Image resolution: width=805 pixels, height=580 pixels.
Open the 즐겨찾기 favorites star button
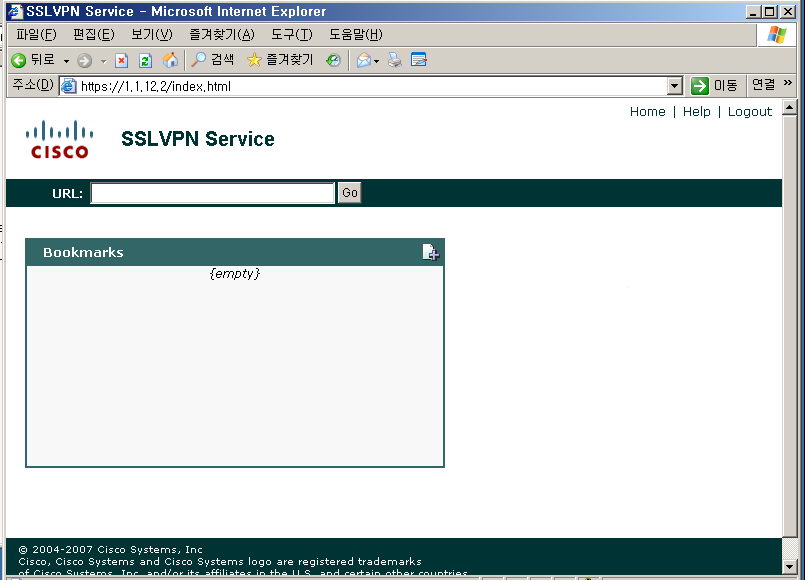coord(280,60)
